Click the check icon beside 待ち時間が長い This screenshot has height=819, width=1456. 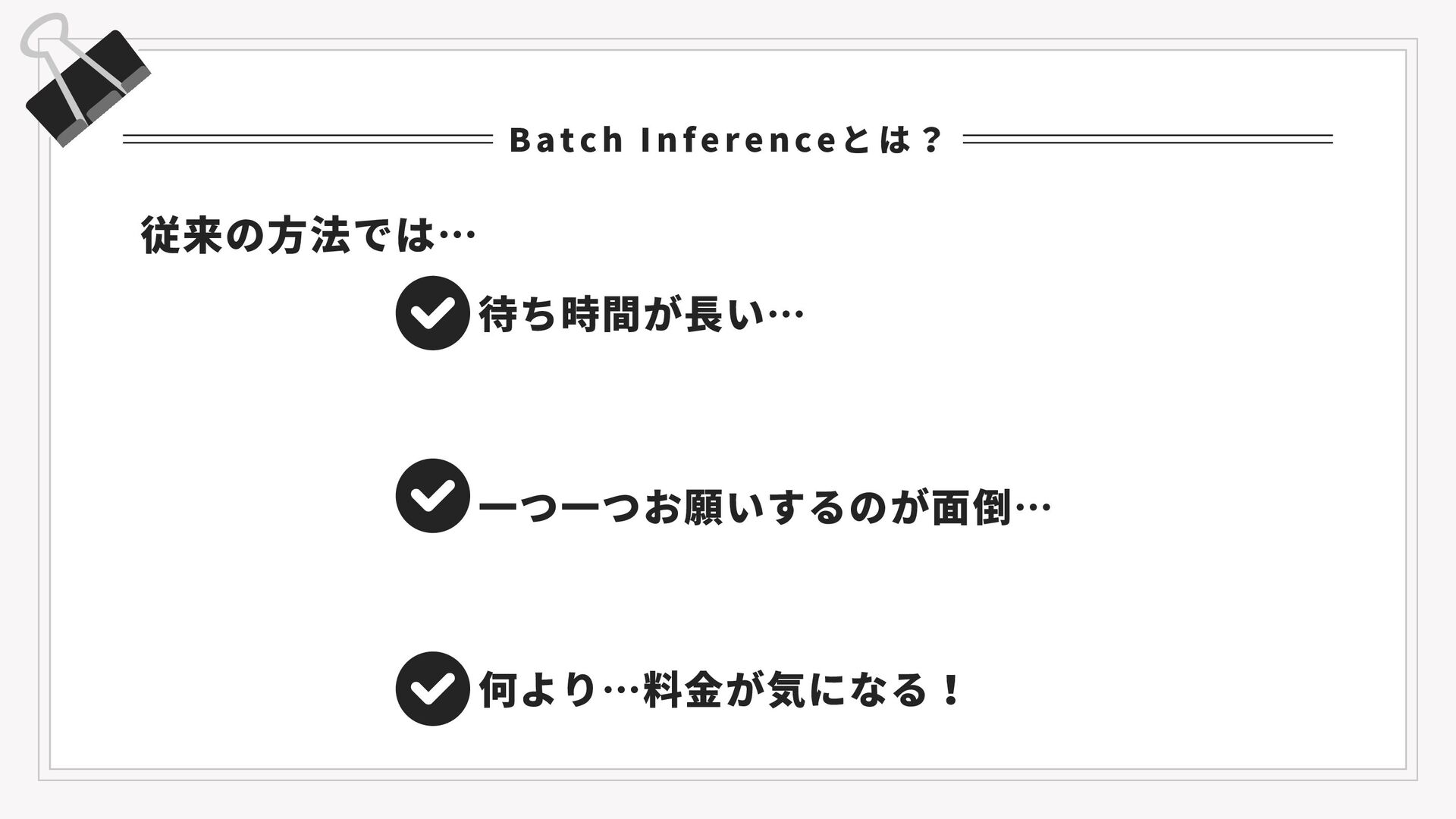[x=432, y=312]
